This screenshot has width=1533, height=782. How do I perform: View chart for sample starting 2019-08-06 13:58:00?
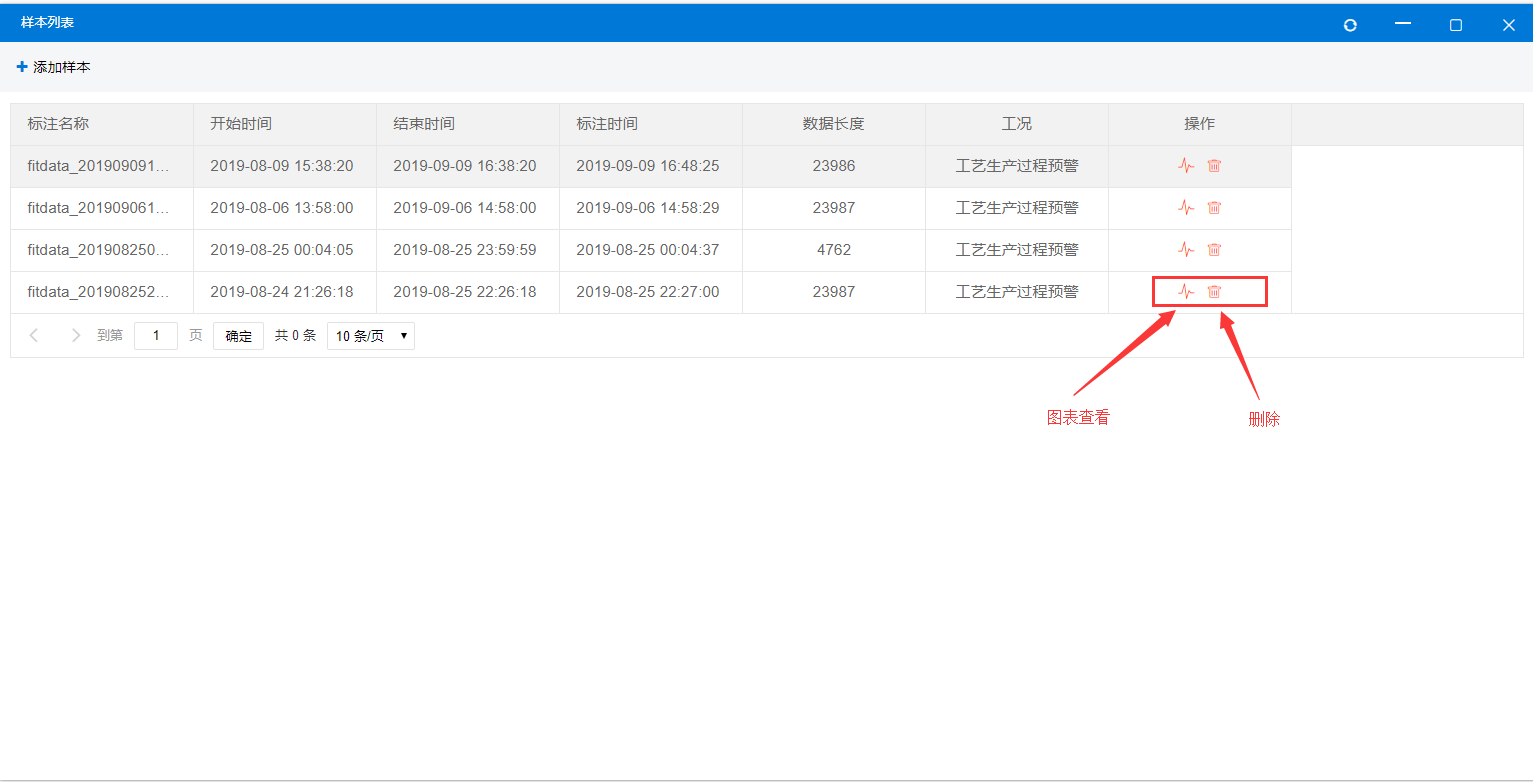click(x=1186, y=208)
